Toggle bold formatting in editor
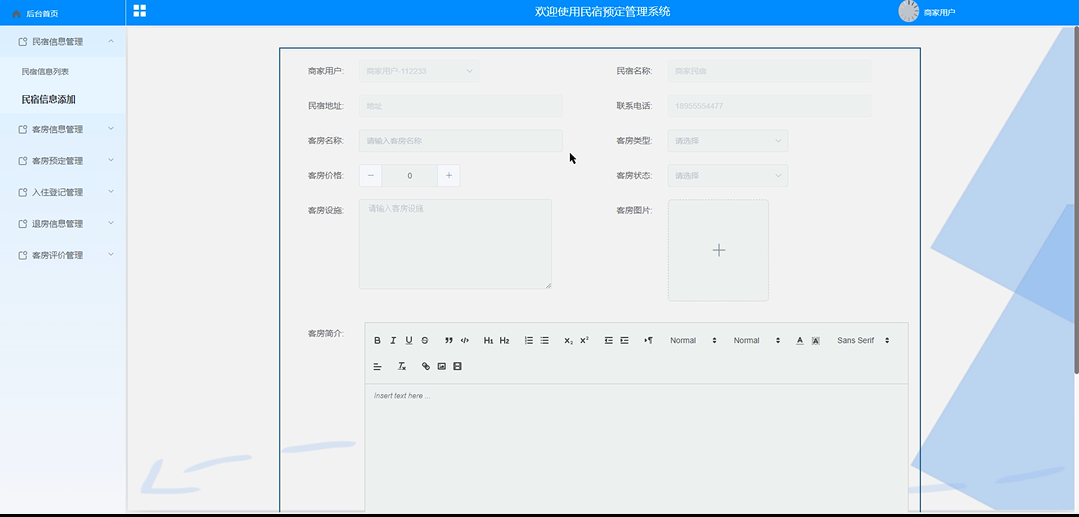Image resolution: width=1079 pixels, height=517 pixels. coord(377,340)
